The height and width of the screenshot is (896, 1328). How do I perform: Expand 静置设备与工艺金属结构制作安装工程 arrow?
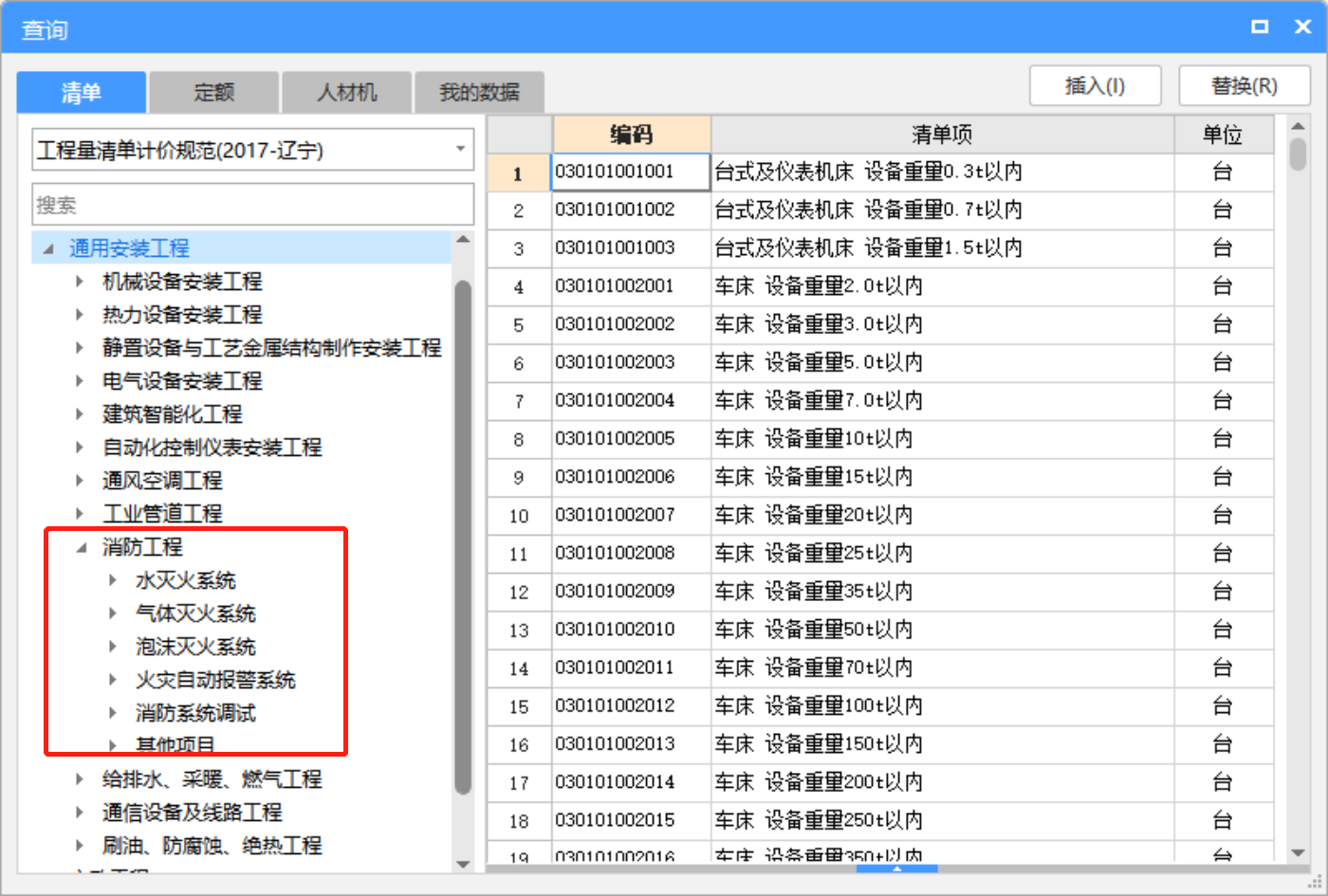81,348
